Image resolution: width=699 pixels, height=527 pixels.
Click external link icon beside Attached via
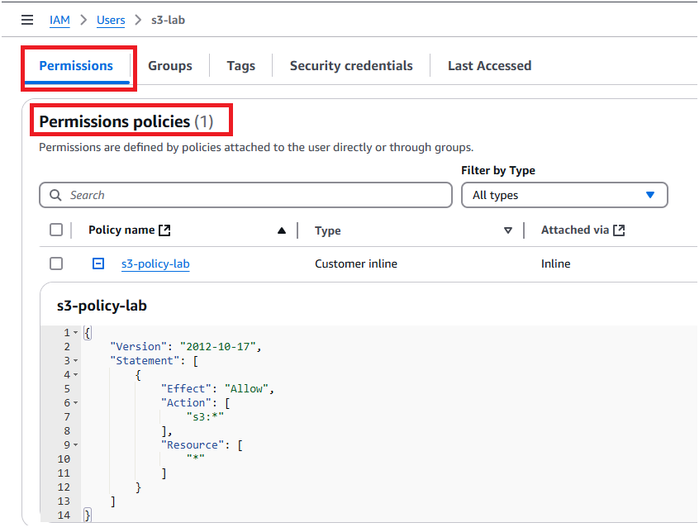point(619,230)
